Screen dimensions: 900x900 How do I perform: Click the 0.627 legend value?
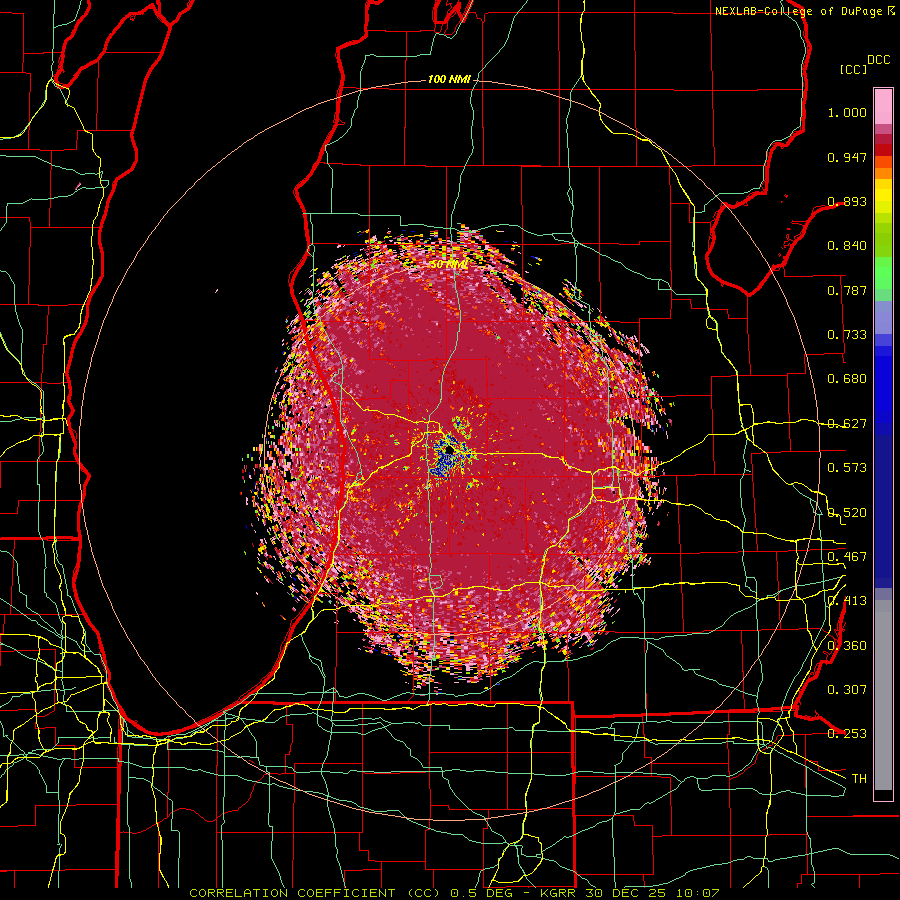pyautogui.click(x=847, y=424)
